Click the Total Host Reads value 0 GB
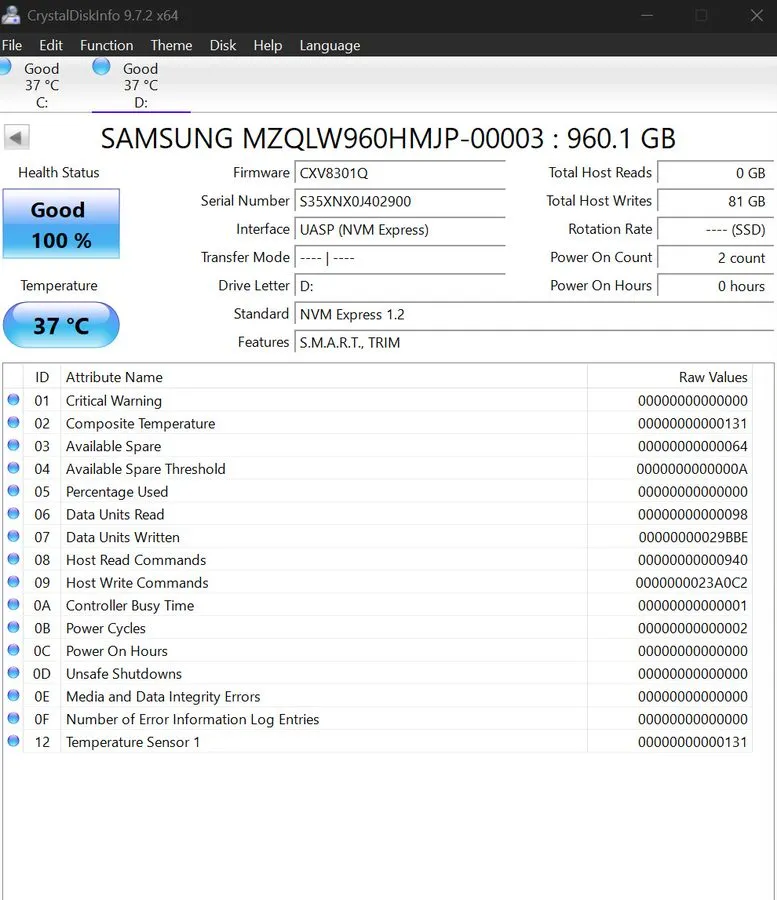The width and height of the screenshot is (777, 900). pos(715,173)
